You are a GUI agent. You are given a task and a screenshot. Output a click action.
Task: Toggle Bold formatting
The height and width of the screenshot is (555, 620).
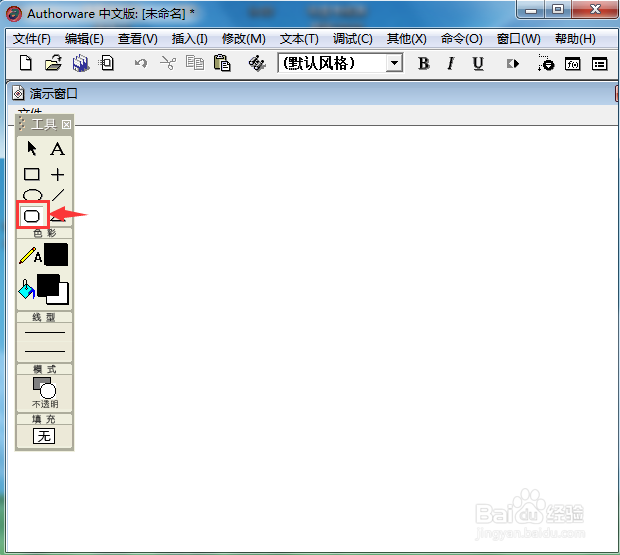[423, 63]
